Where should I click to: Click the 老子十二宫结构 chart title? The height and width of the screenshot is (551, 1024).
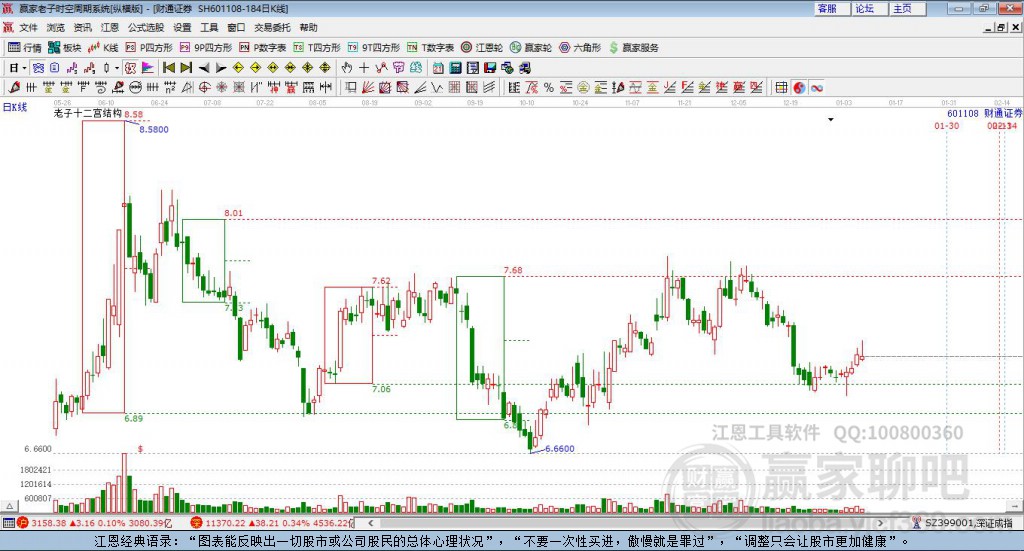[x=88, y=114]
